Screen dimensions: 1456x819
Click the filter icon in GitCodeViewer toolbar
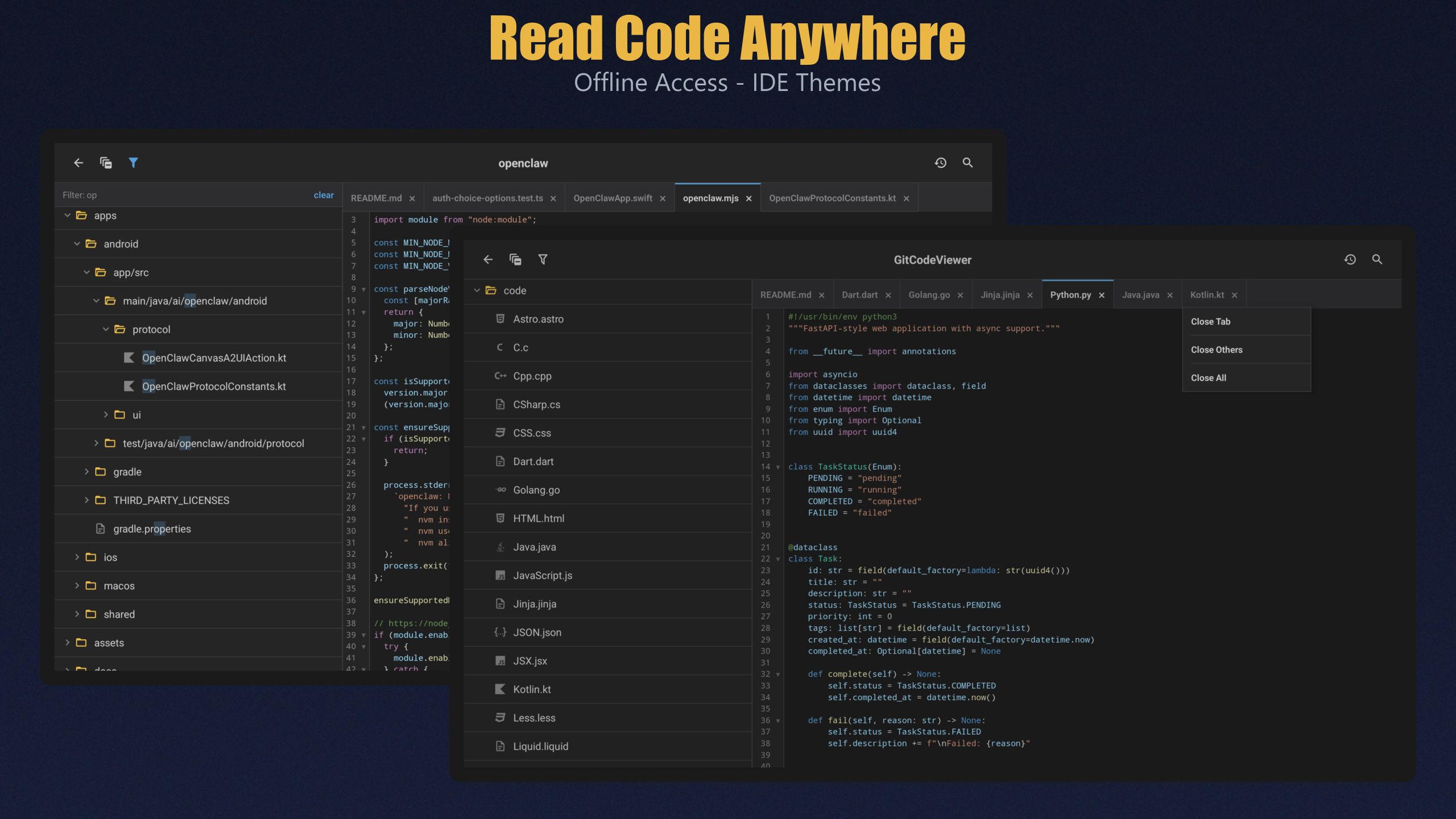pyautogui.click(x=543, y=259)
